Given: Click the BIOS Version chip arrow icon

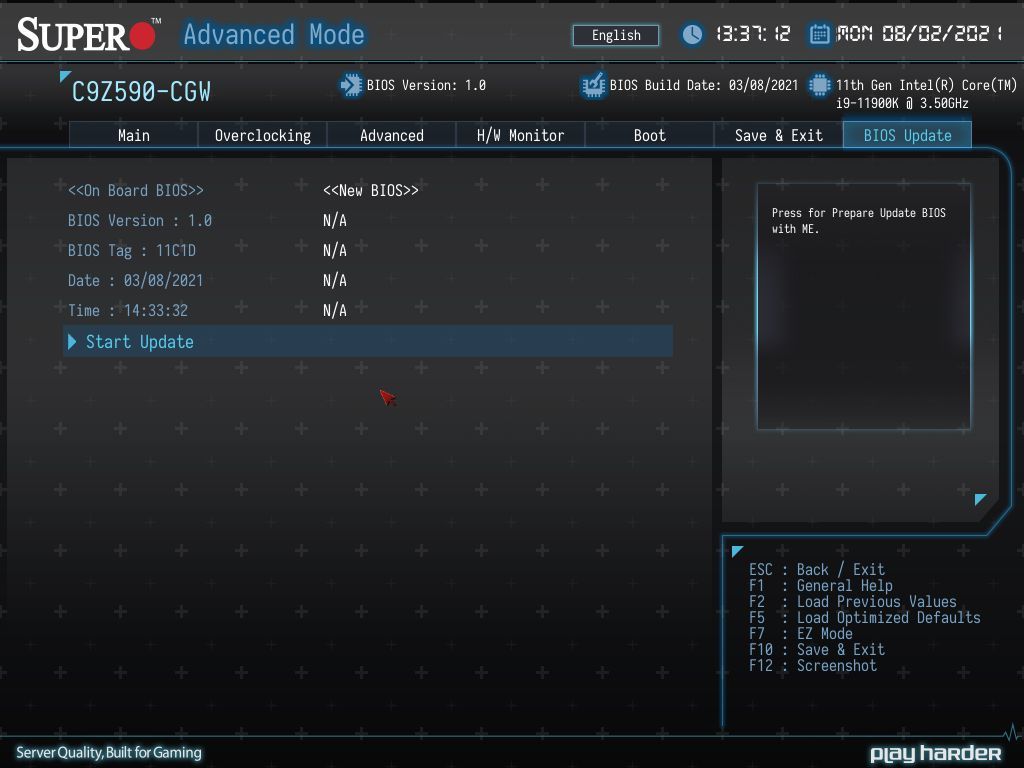Looking at the screenshot, I should pos(351,86).
